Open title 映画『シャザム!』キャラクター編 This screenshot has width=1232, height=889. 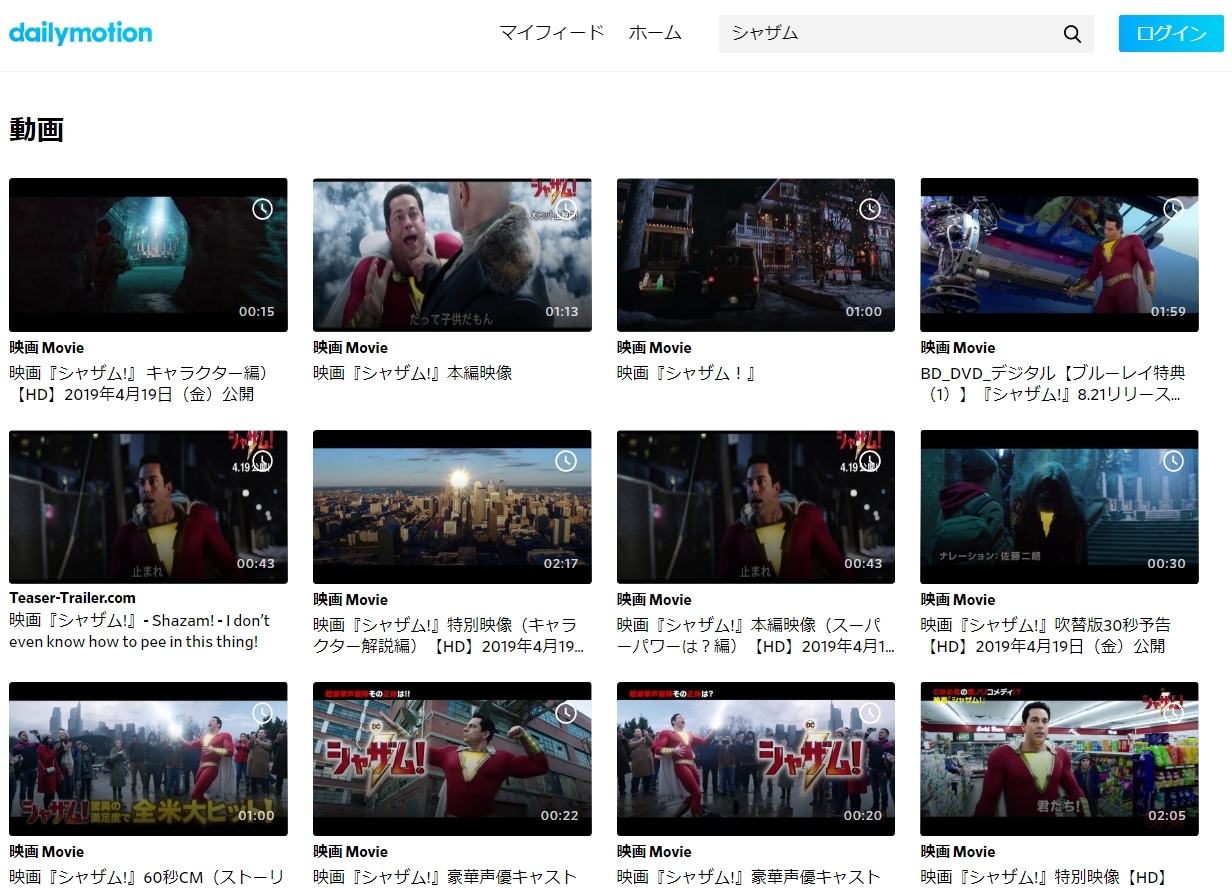[140, 383]
